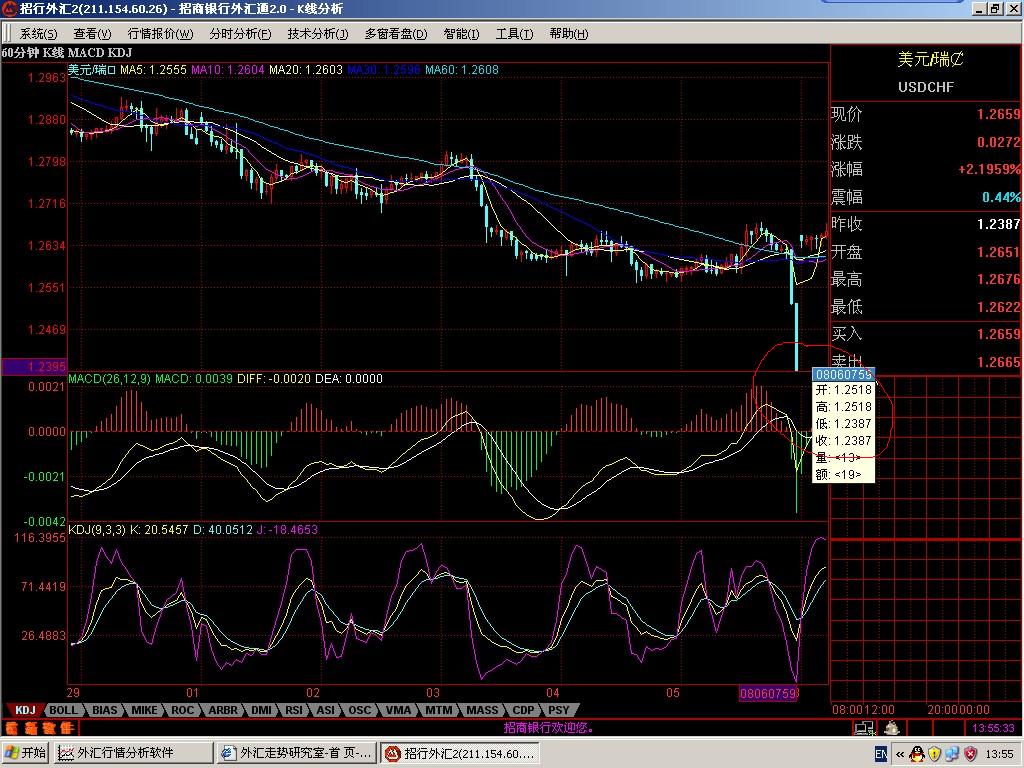Click the yellow shield tray icon

point(934,753)
